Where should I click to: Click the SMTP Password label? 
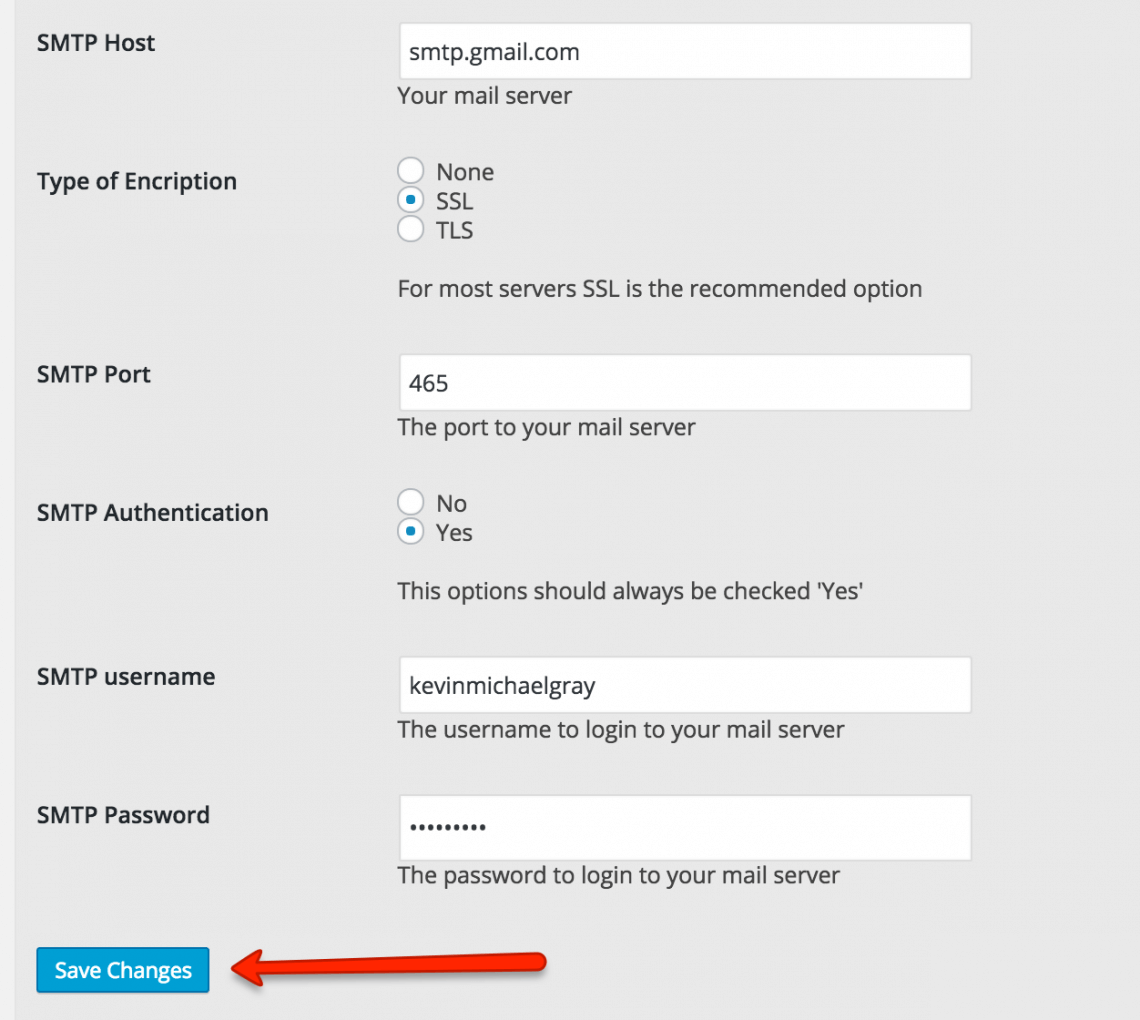[x=123, y=815]
